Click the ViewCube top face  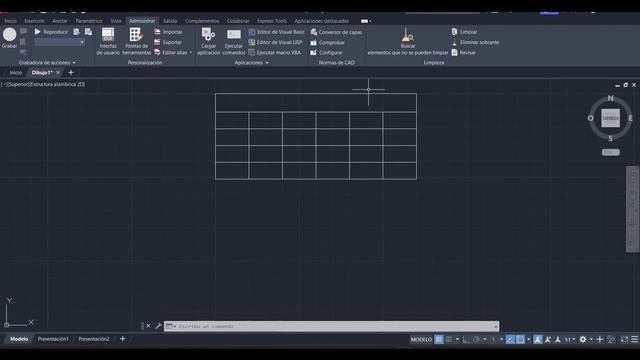(611, 118)
